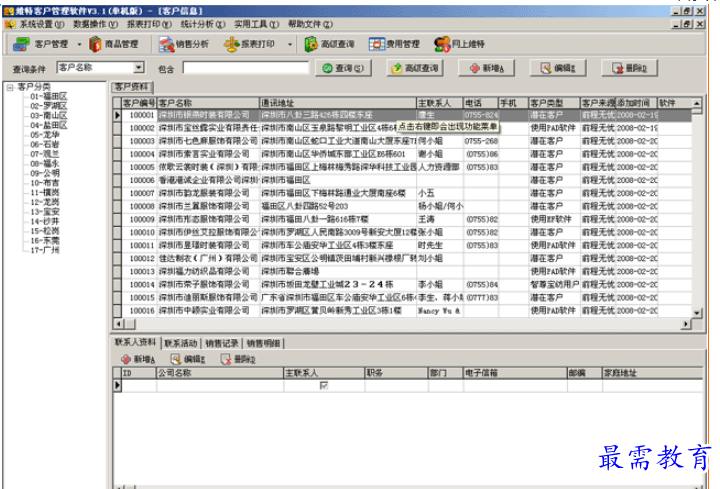The image size is (720, 489).
Task: Click the 通讯地址 column header
Action: (338, 103)
